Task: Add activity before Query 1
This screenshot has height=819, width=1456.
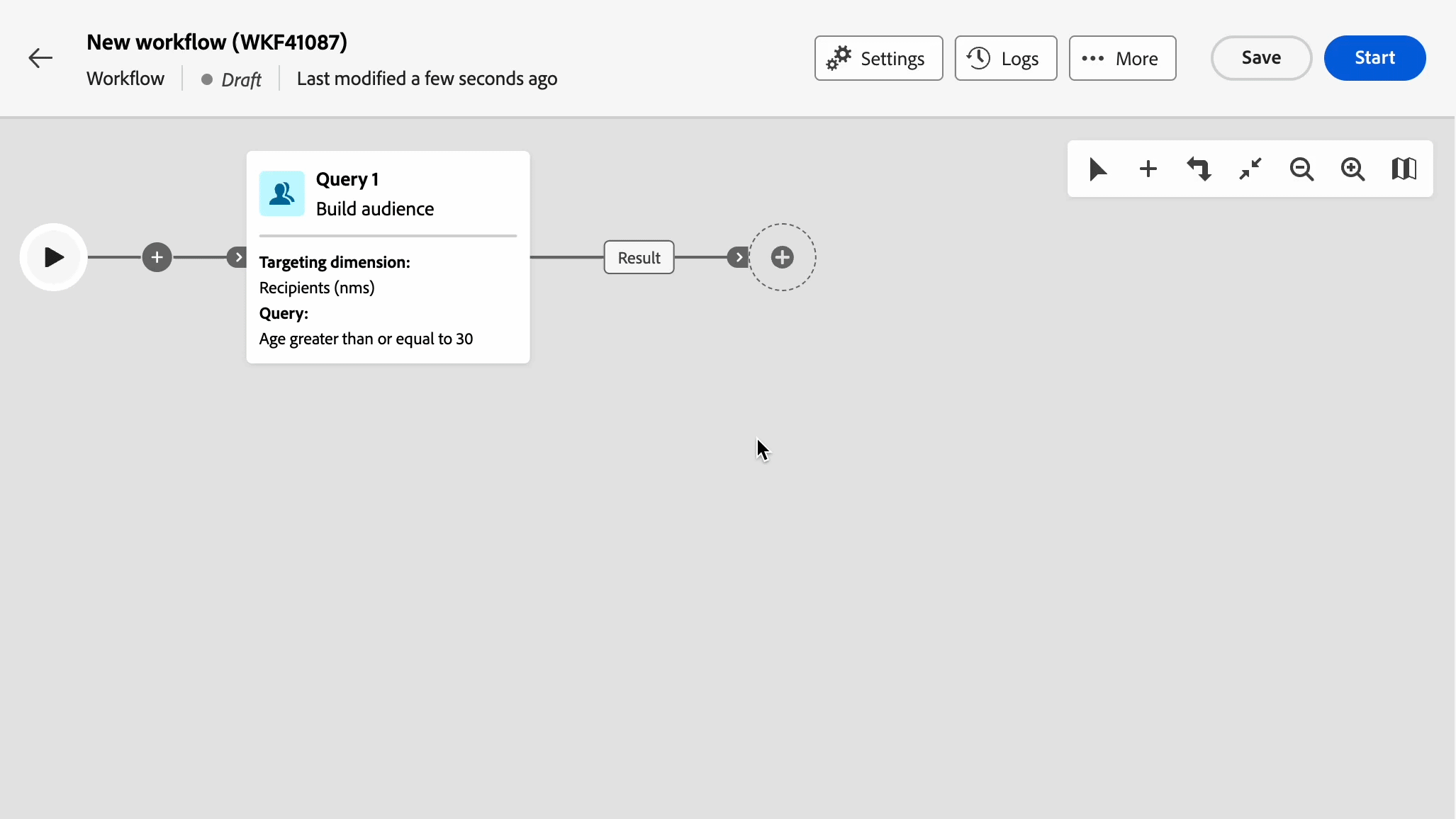Action: 157,257
